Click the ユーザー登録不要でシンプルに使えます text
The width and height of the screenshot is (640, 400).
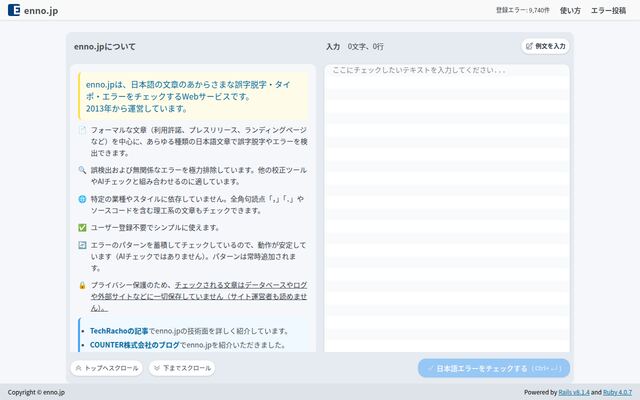click(156, 228)
